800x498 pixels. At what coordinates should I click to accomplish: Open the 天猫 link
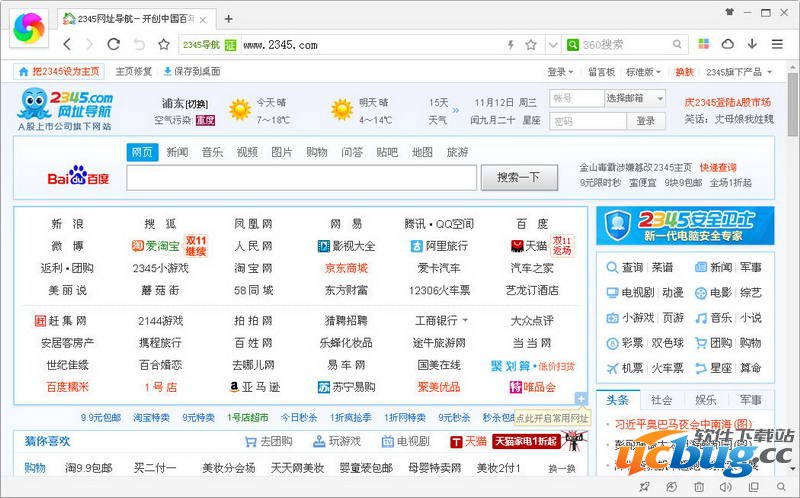pyautogui.click(x=530, y=246)
